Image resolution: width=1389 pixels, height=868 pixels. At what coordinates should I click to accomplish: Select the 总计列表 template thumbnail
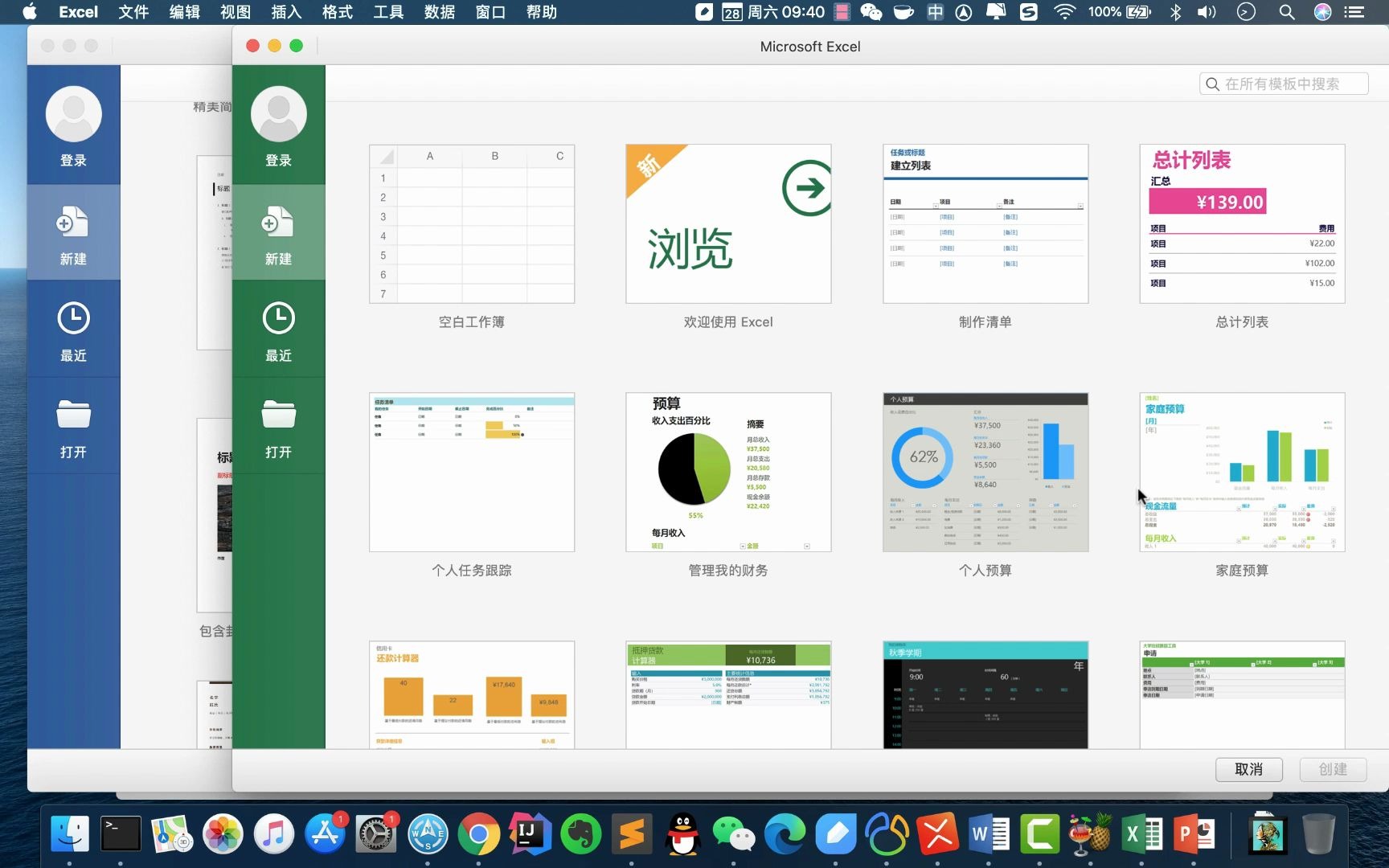pyautogui.click(x=1242, y=223)
